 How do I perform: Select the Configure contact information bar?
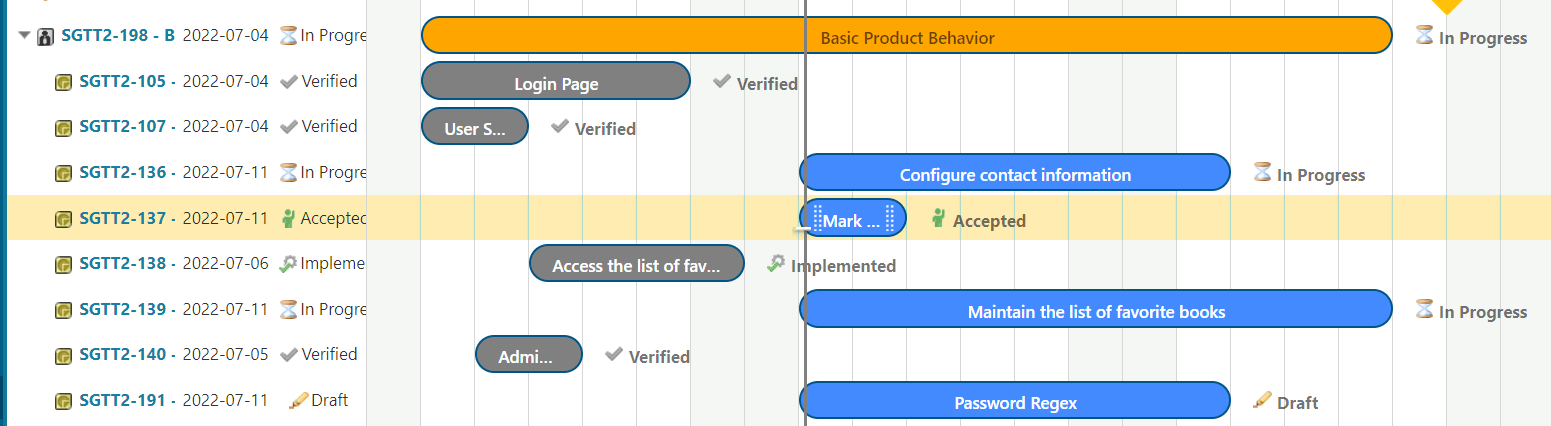1015,172
